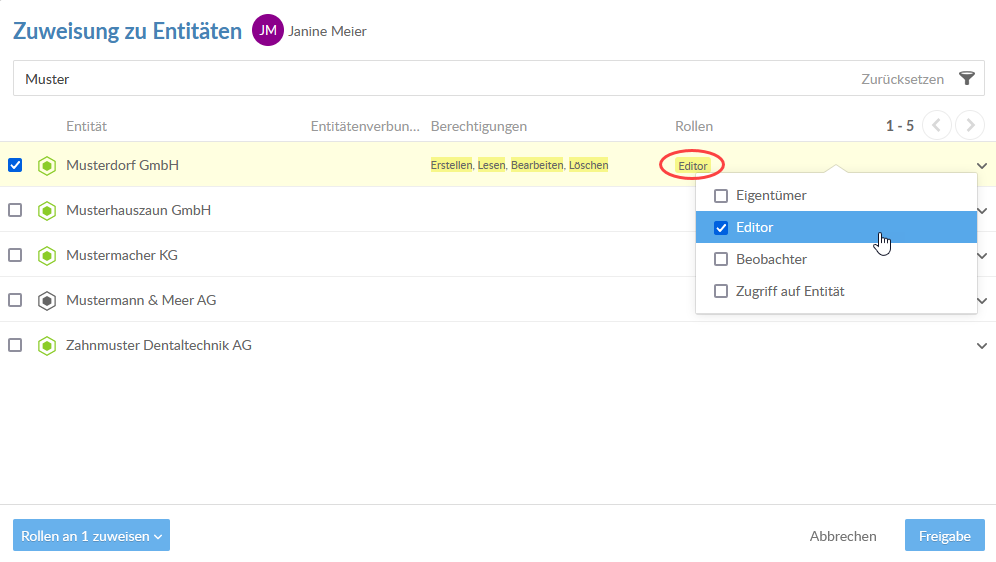Click the JM user avatar

pos(267,30)
